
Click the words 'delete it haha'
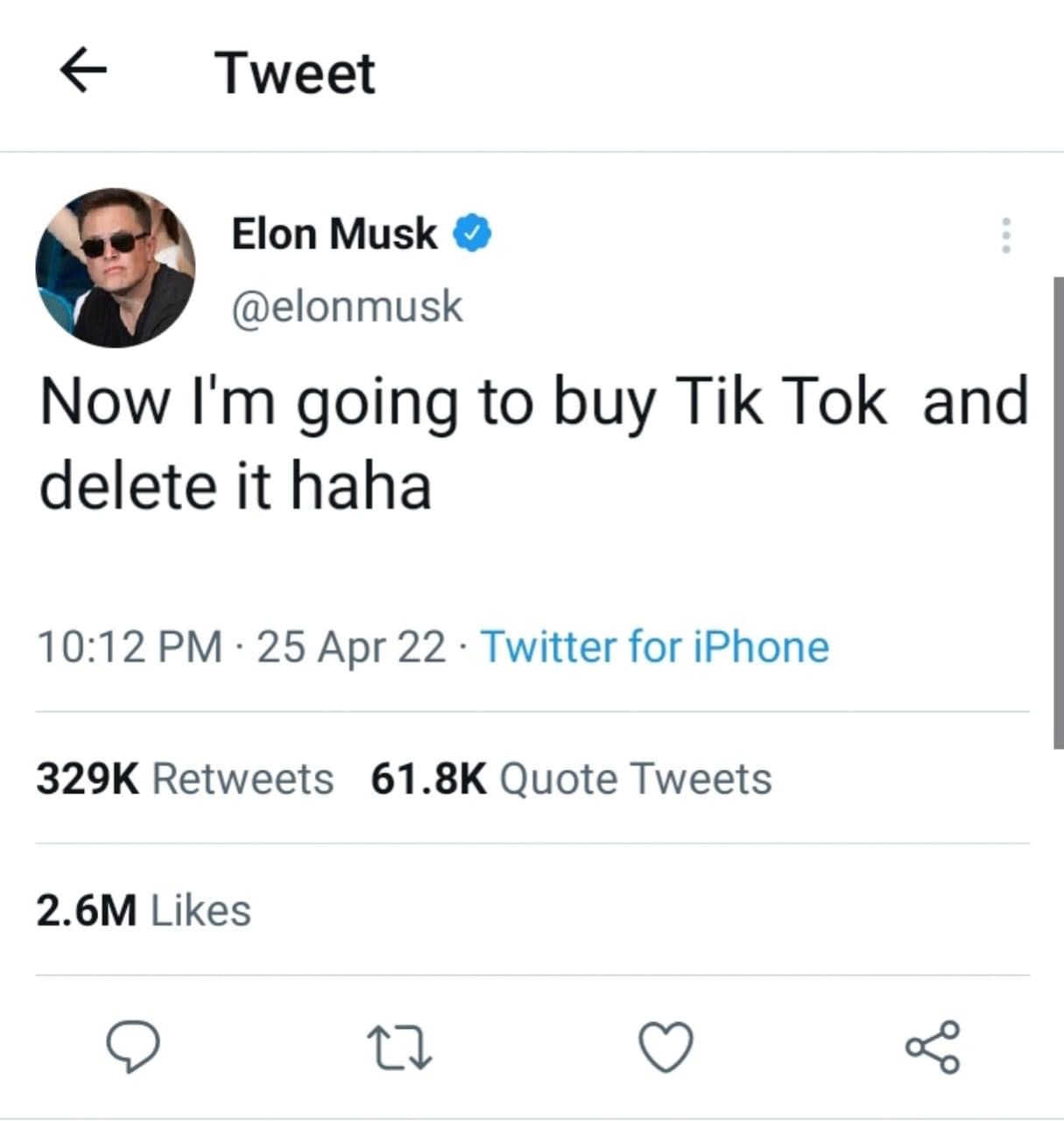(236, 486)
